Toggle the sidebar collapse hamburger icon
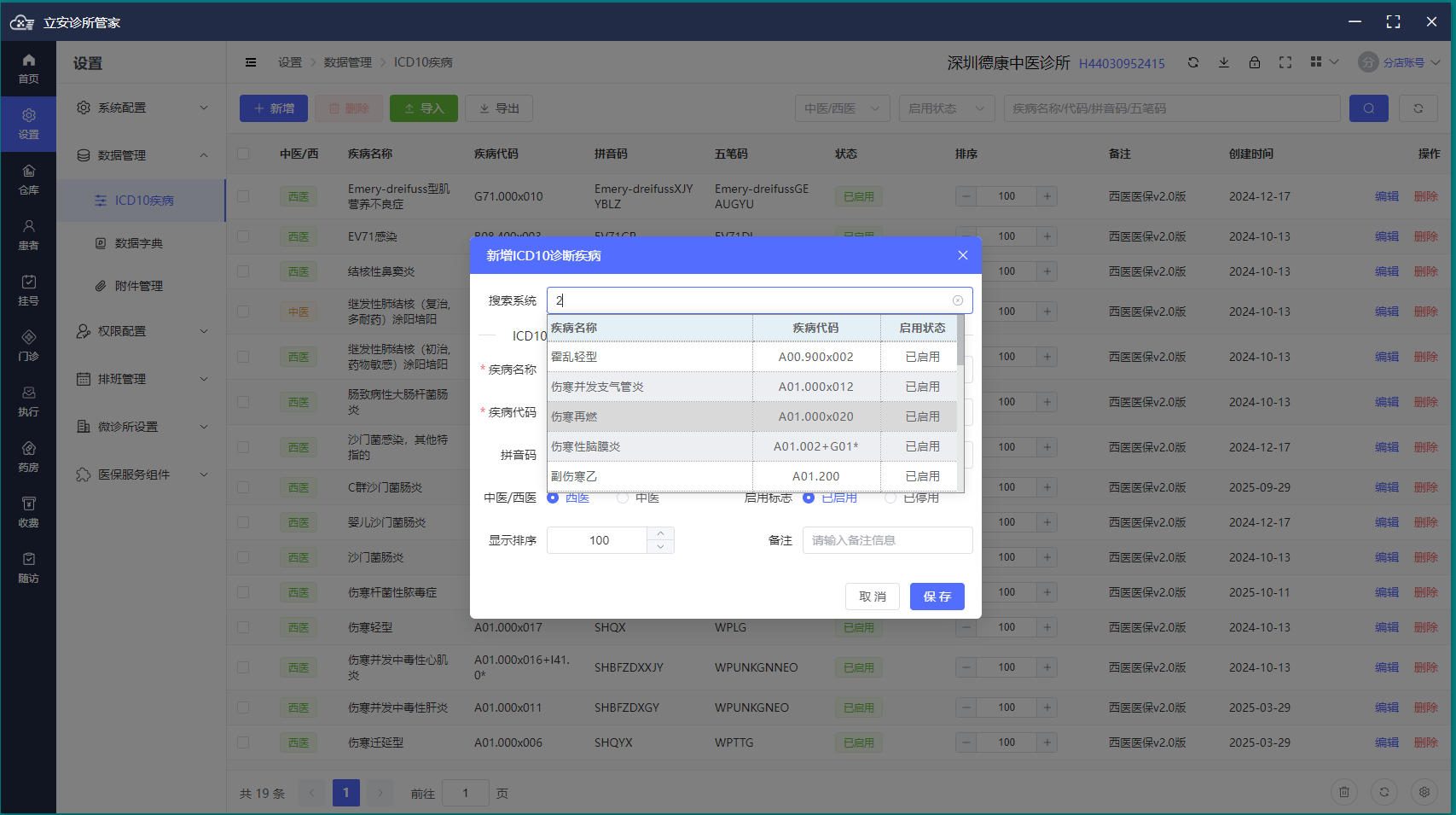The image size is (1456, 815). (x=251, y=62)
